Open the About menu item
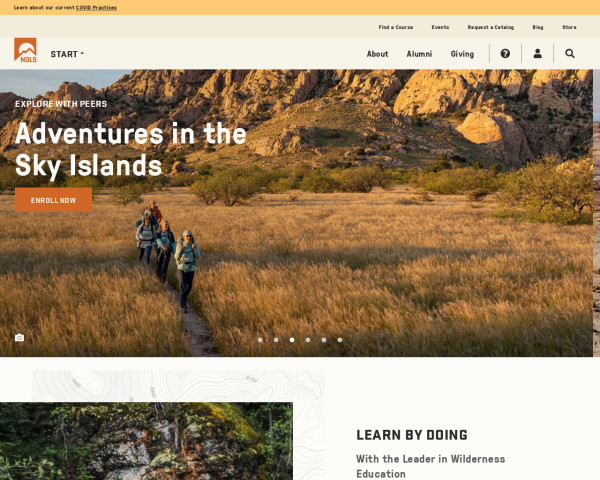600x480 pixels. (x=377, y=54)
